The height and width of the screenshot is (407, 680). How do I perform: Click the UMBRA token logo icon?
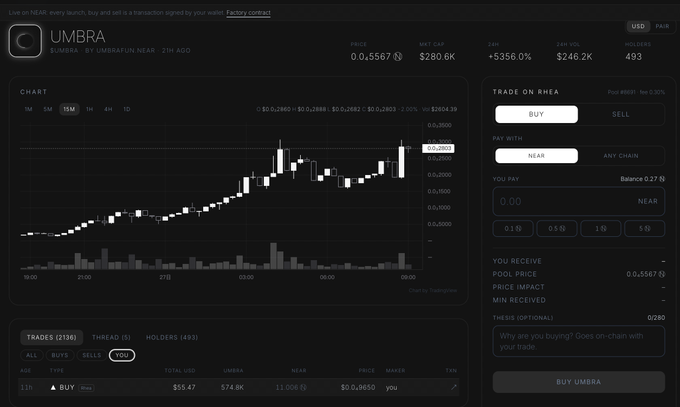[25, 41]
